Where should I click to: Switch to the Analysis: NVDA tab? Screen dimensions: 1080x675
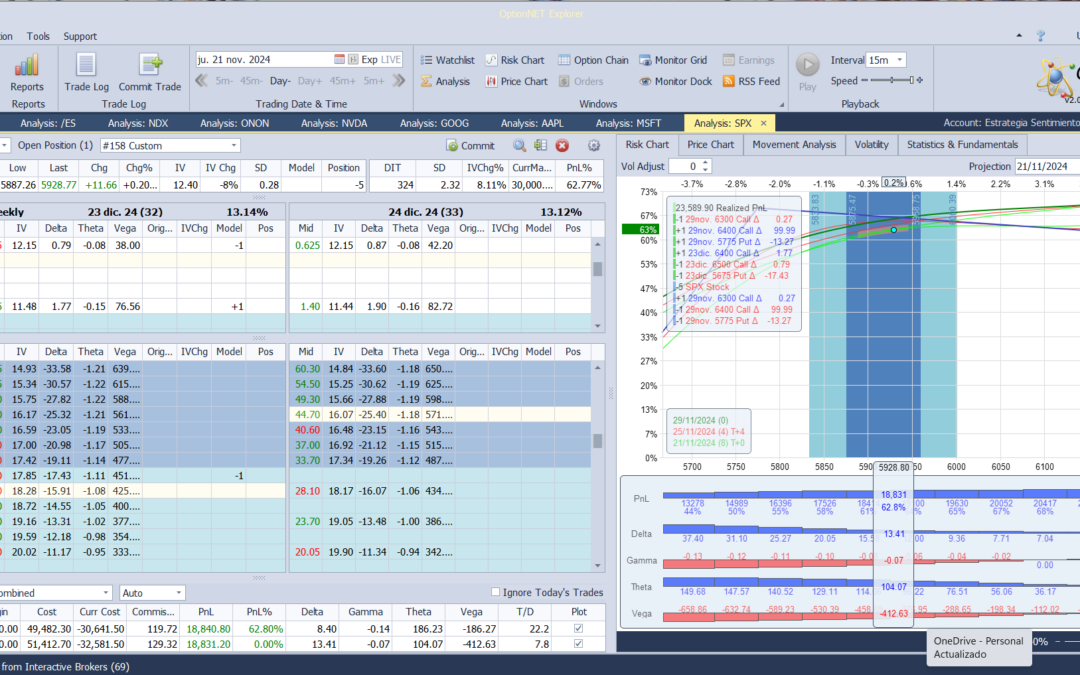(x=334, y=123)
